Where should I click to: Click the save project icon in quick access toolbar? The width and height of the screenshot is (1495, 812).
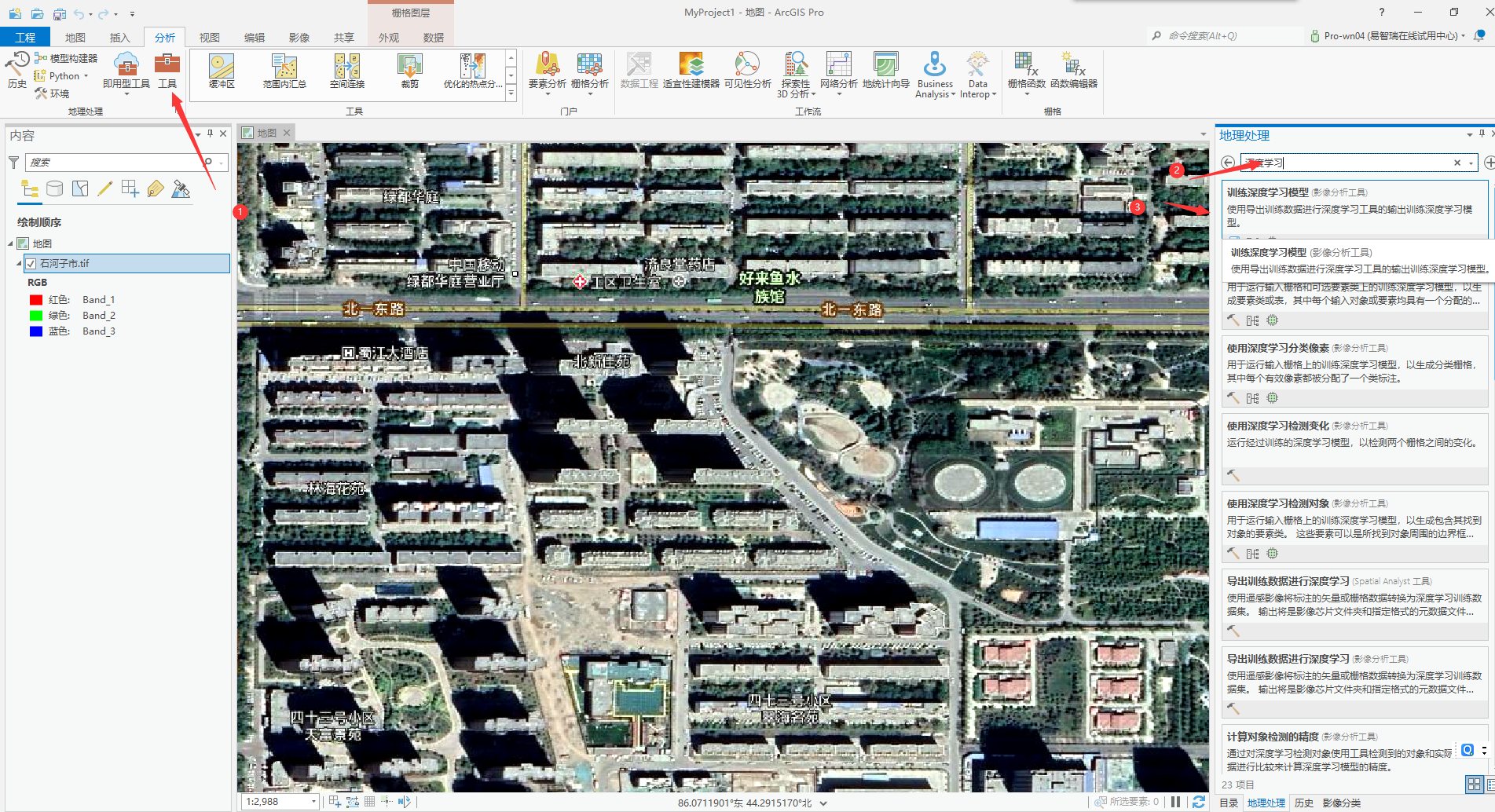click(60, 14)
